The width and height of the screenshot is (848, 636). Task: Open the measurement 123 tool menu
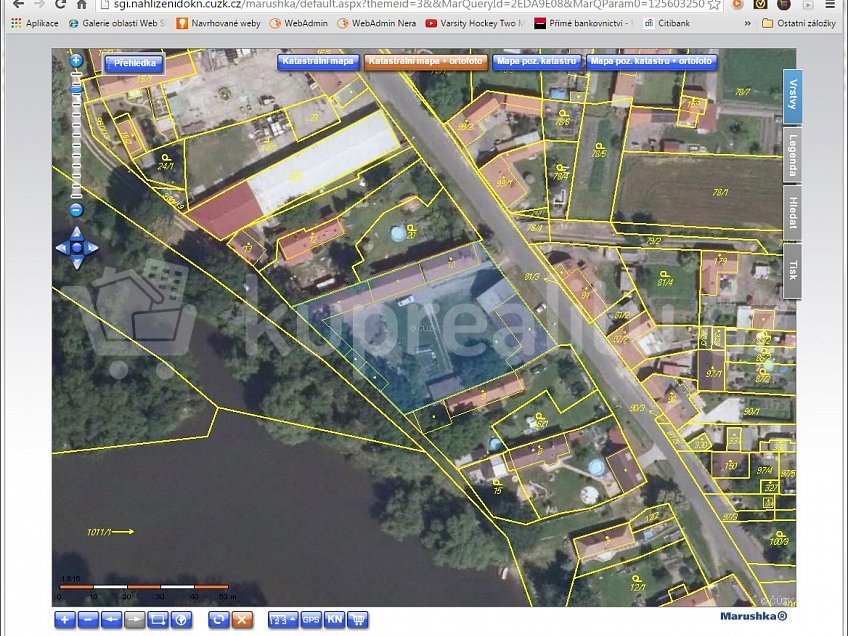[283, 620]
